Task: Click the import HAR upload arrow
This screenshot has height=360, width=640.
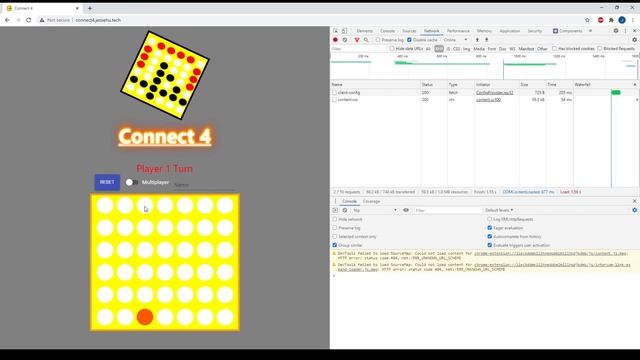Action: point(477,40)
